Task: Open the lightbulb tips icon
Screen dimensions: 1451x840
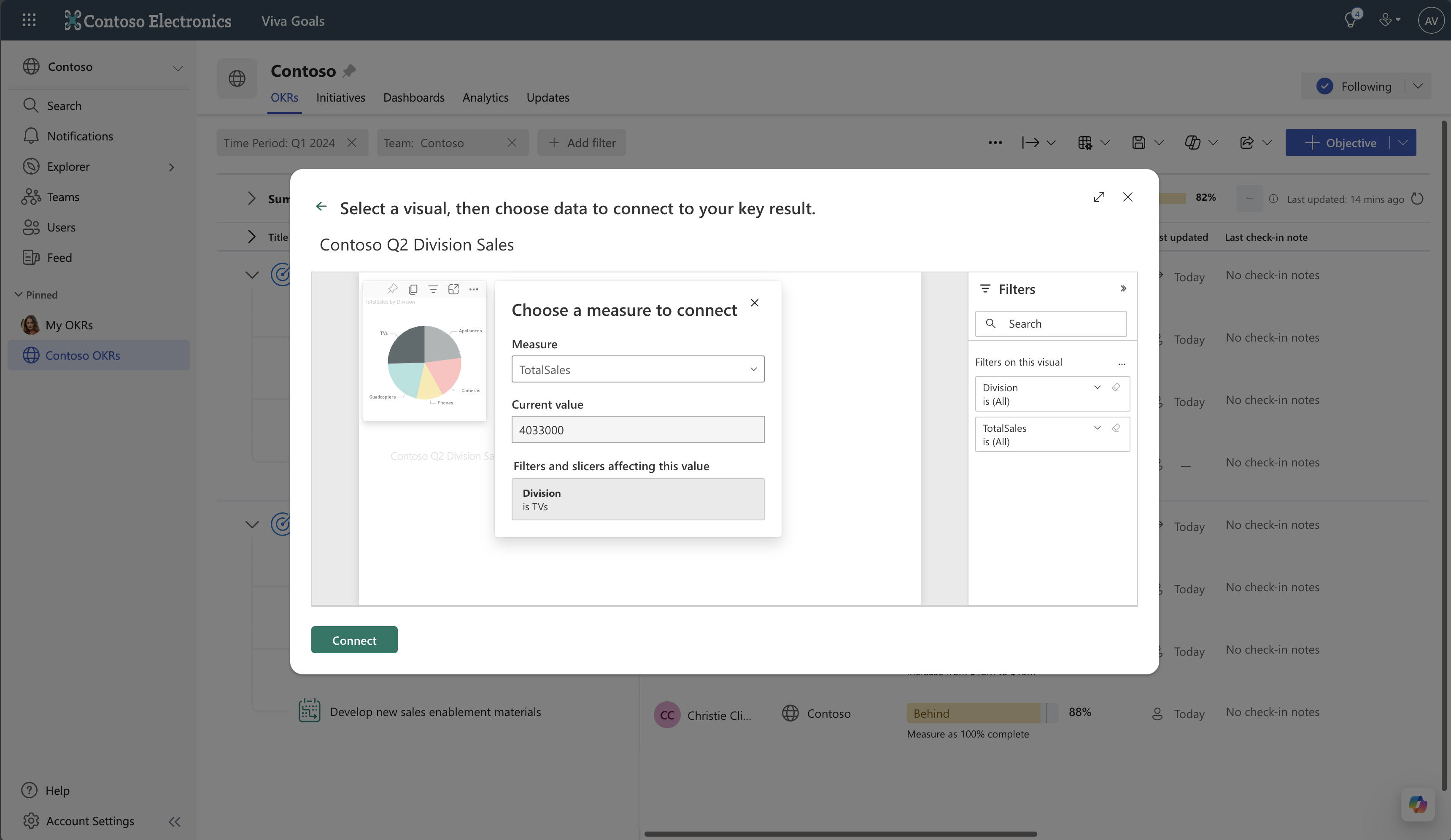Action: pyautogui.click(x=1350, y=20)
